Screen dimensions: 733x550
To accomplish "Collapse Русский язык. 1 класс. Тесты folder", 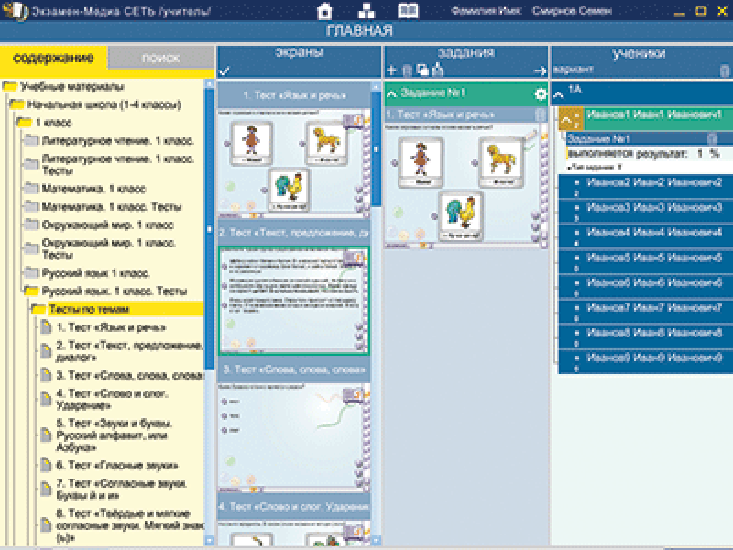I will click(31, 291).
